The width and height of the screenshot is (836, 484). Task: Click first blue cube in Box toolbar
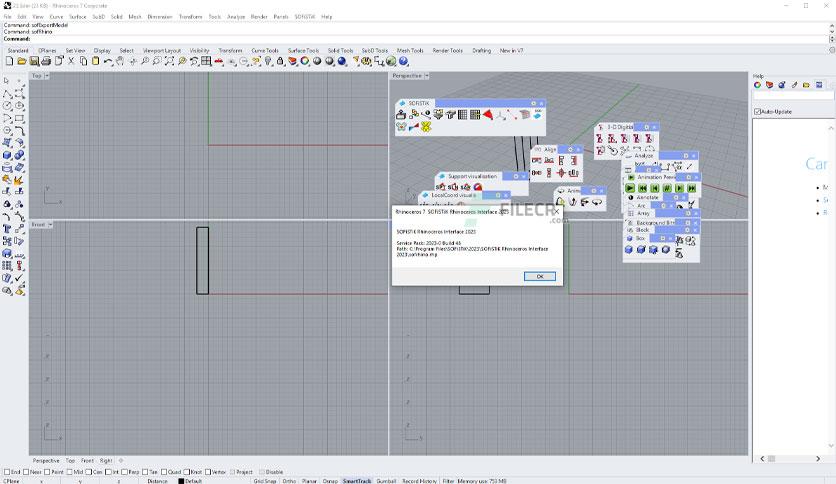click(629, 249)
